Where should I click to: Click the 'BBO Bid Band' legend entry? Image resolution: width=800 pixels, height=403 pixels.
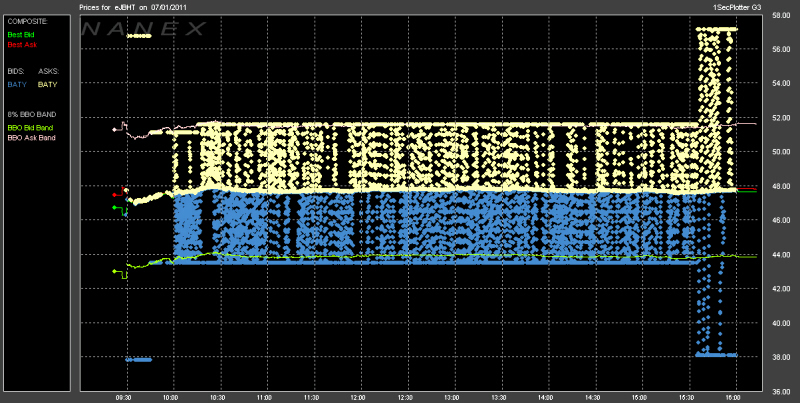(30, 127)
